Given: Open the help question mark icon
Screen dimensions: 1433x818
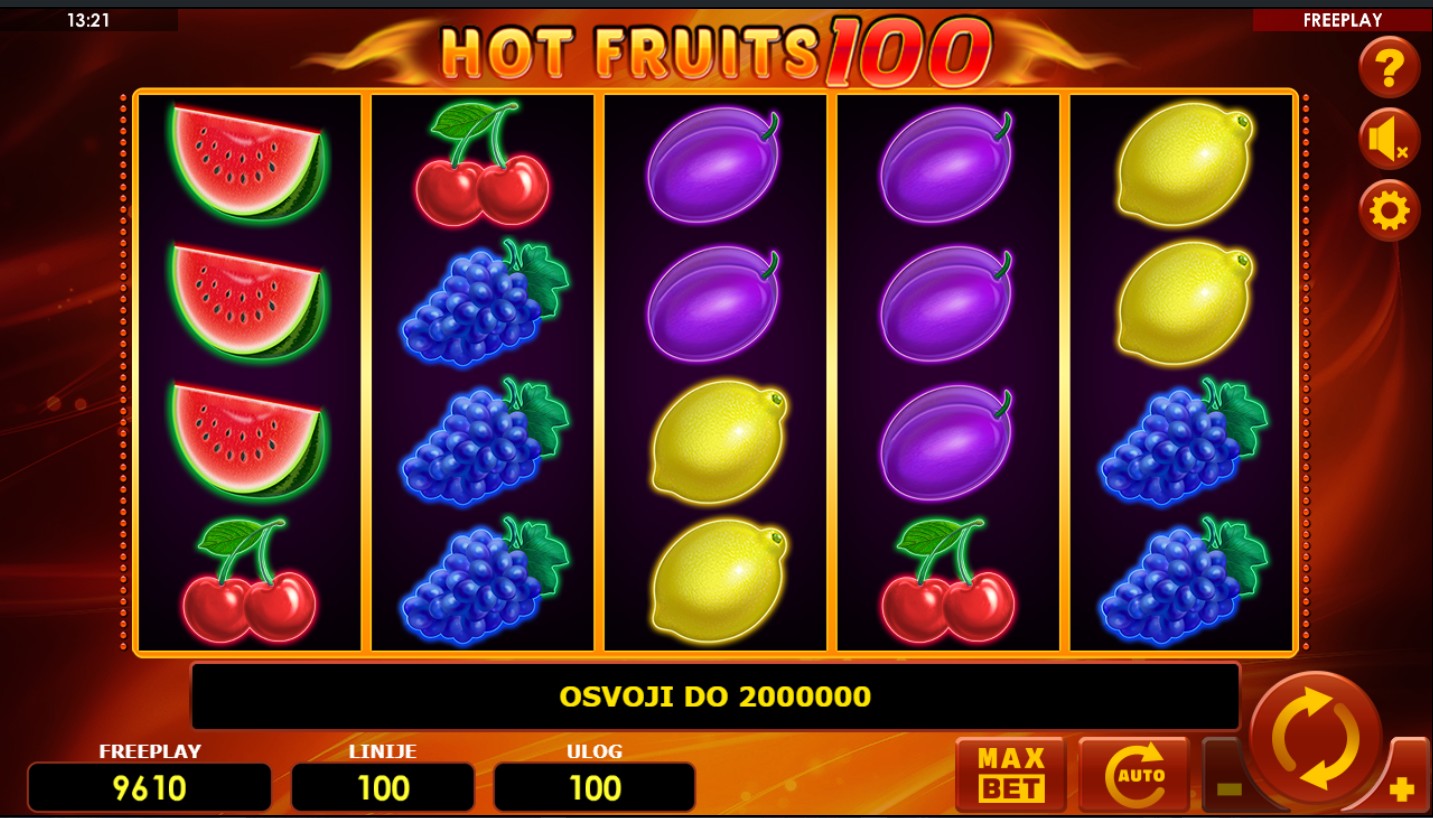Looking at the screenshot, I should pyautogui.click(x=1389, y=68).
